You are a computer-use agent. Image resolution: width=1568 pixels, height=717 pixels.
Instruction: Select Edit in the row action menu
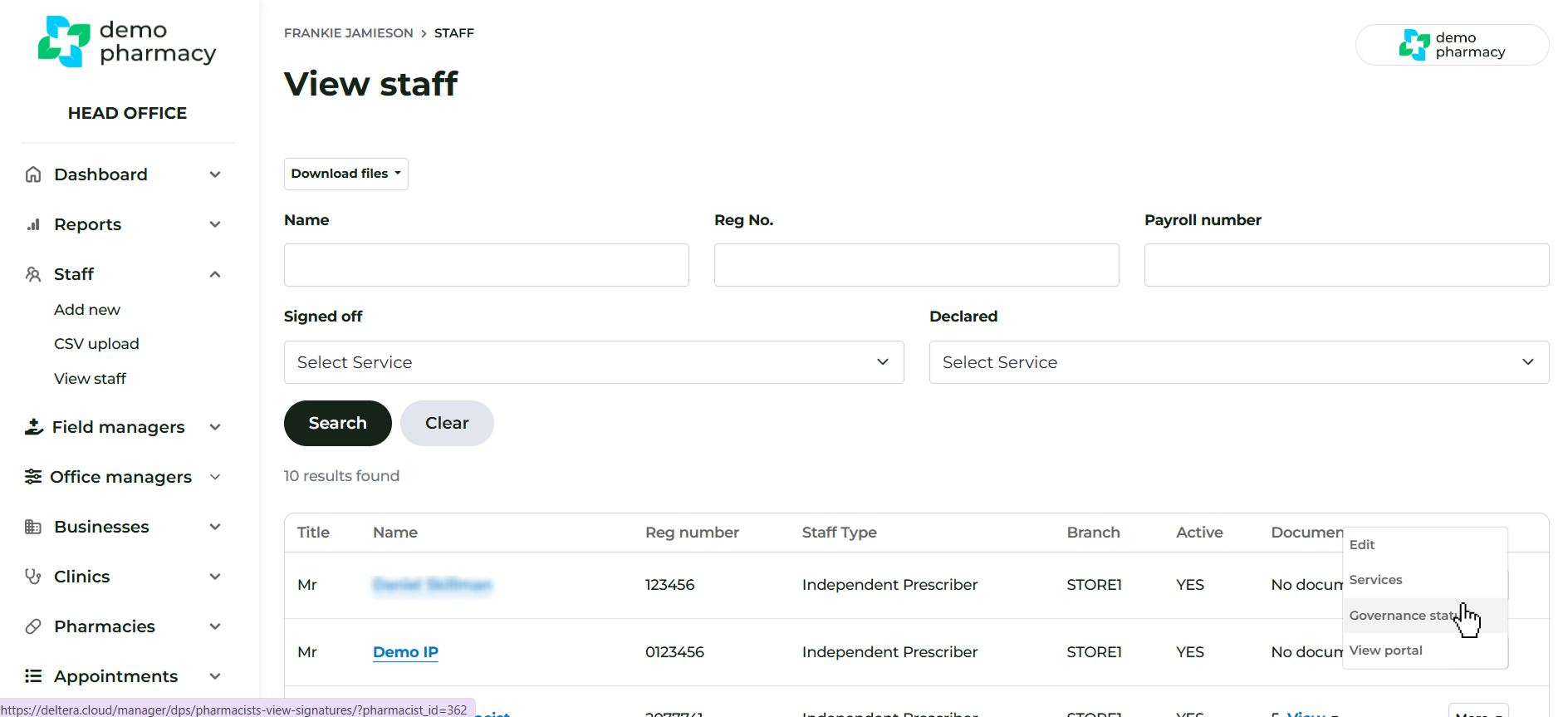(x=1362, y=545)
